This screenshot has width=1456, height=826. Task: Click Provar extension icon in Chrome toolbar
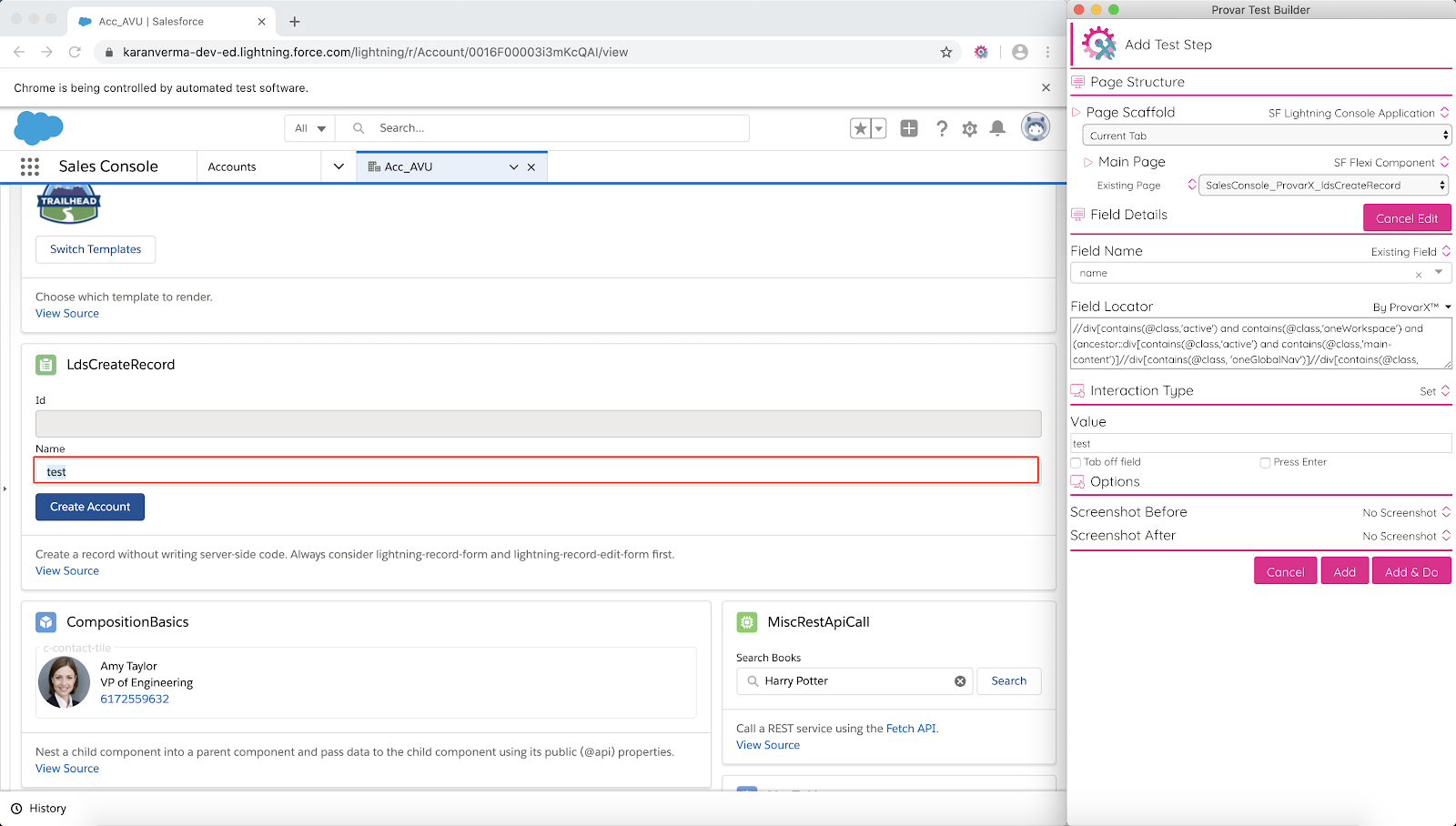[x=981, y=52]
